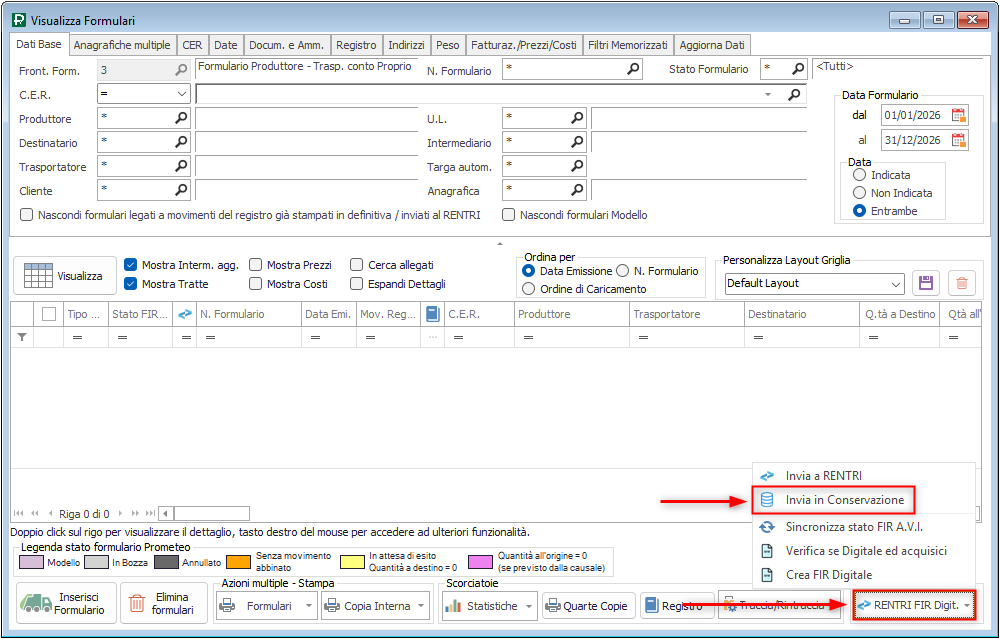Uncheck Mostra Interm. agg. checkbox
Viewport: 1000px width, 639px height.
pyautogui.click(x=131, y=265)
